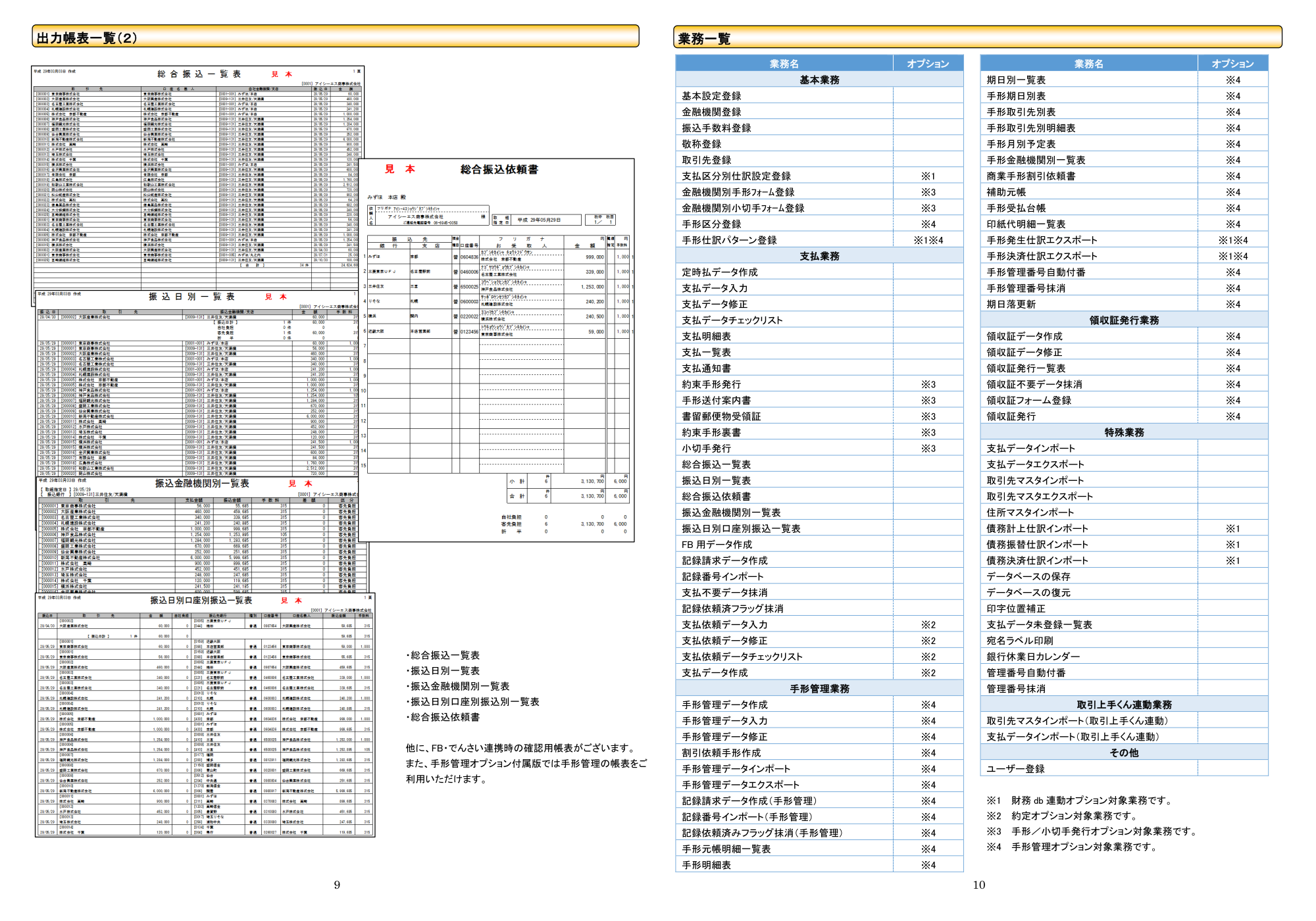Image resolution: width=1316 pixels, height=921 pixels.
Task: Select the 領収証フォーム登録 row
Action: click(x=1124, y=401)
